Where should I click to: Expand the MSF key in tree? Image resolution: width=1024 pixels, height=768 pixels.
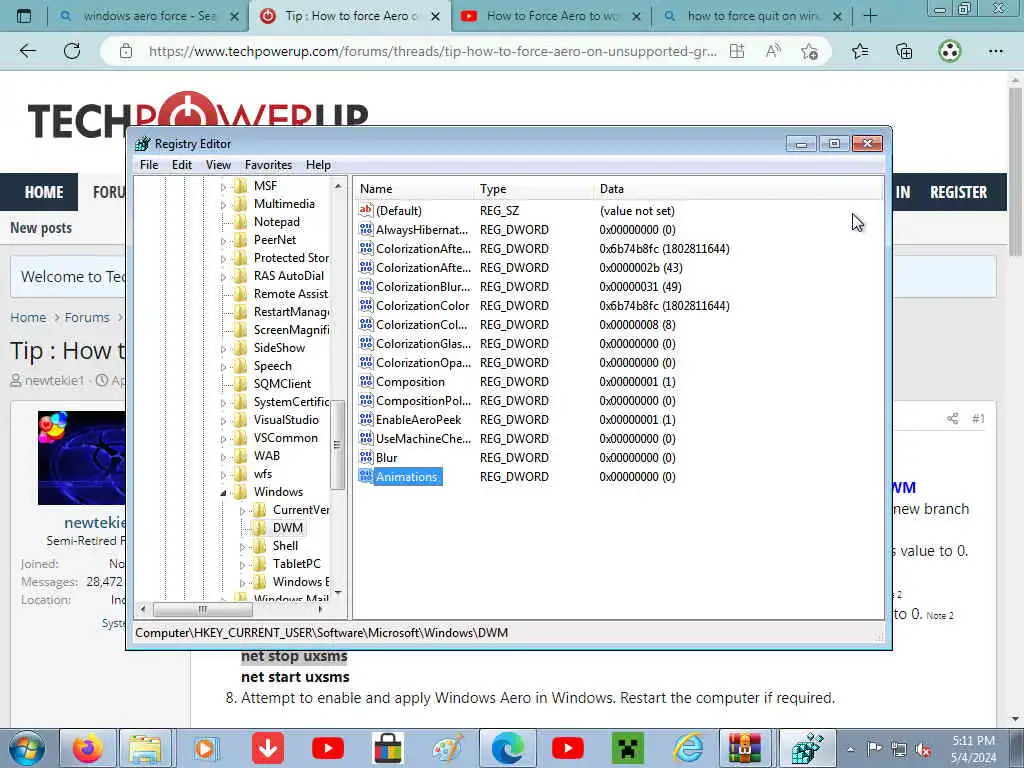[x=223, y=187]
